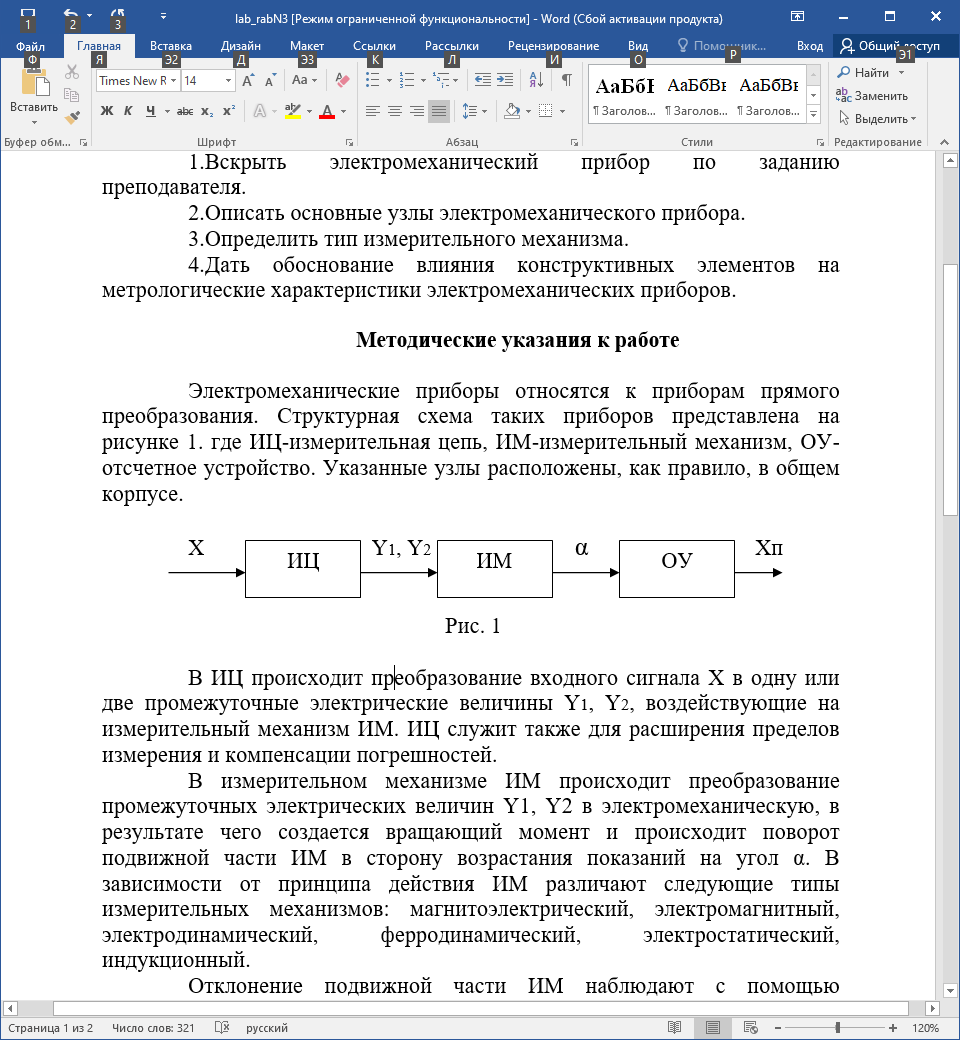Click the Cut scissors icon

72,72
